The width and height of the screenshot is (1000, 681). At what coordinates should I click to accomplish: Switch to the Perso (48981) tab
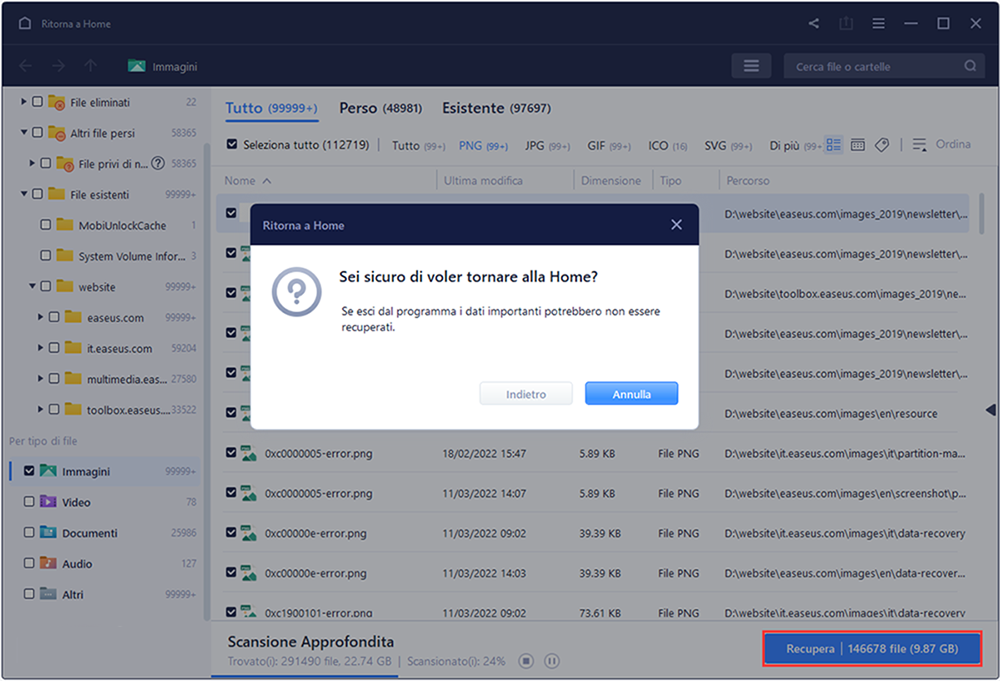[x=381, y=108]
